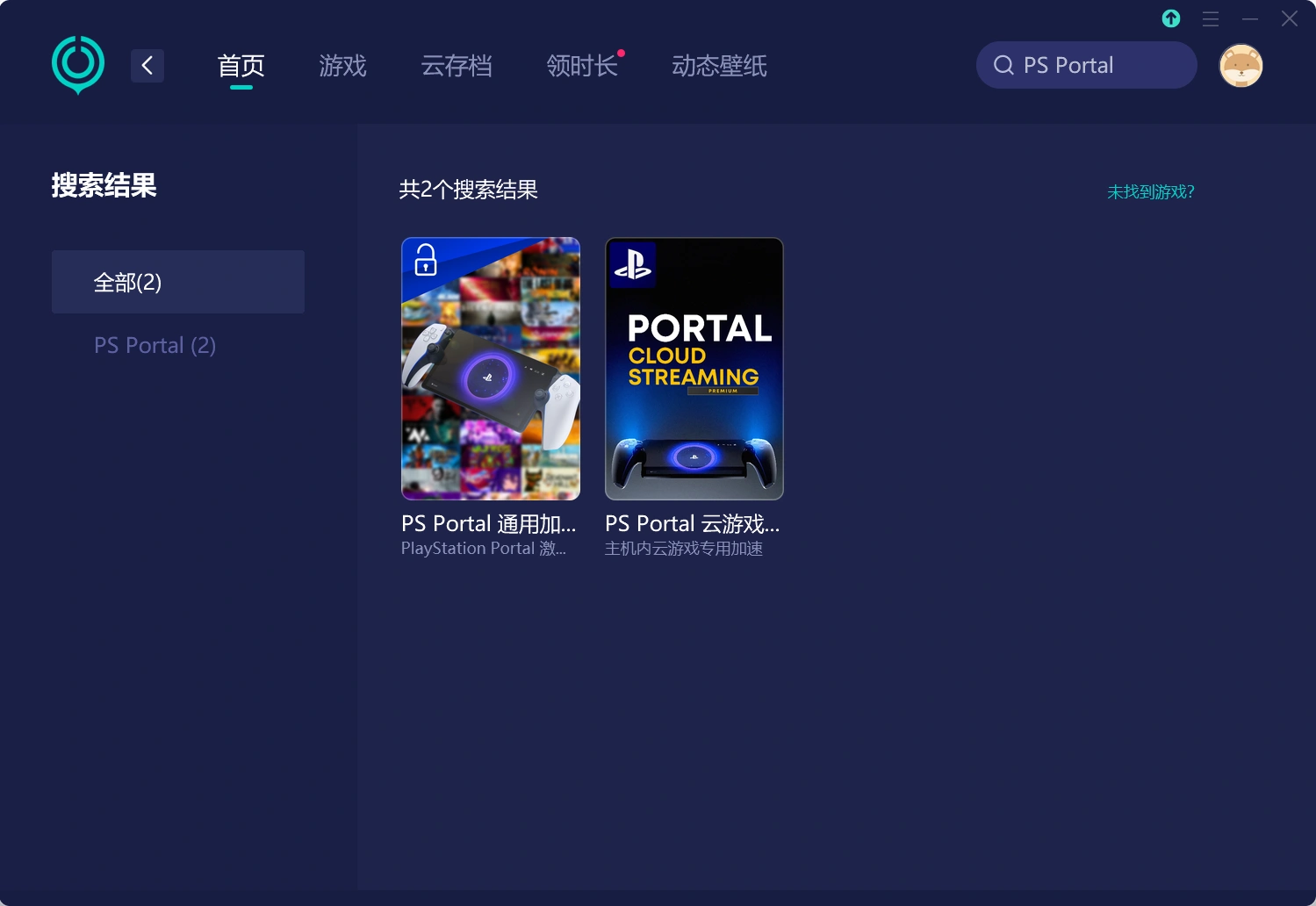Click the '共2个搜索结果' count text
Image resolution: width=1316 pixels, height=906 pixels.
point(469,190)
